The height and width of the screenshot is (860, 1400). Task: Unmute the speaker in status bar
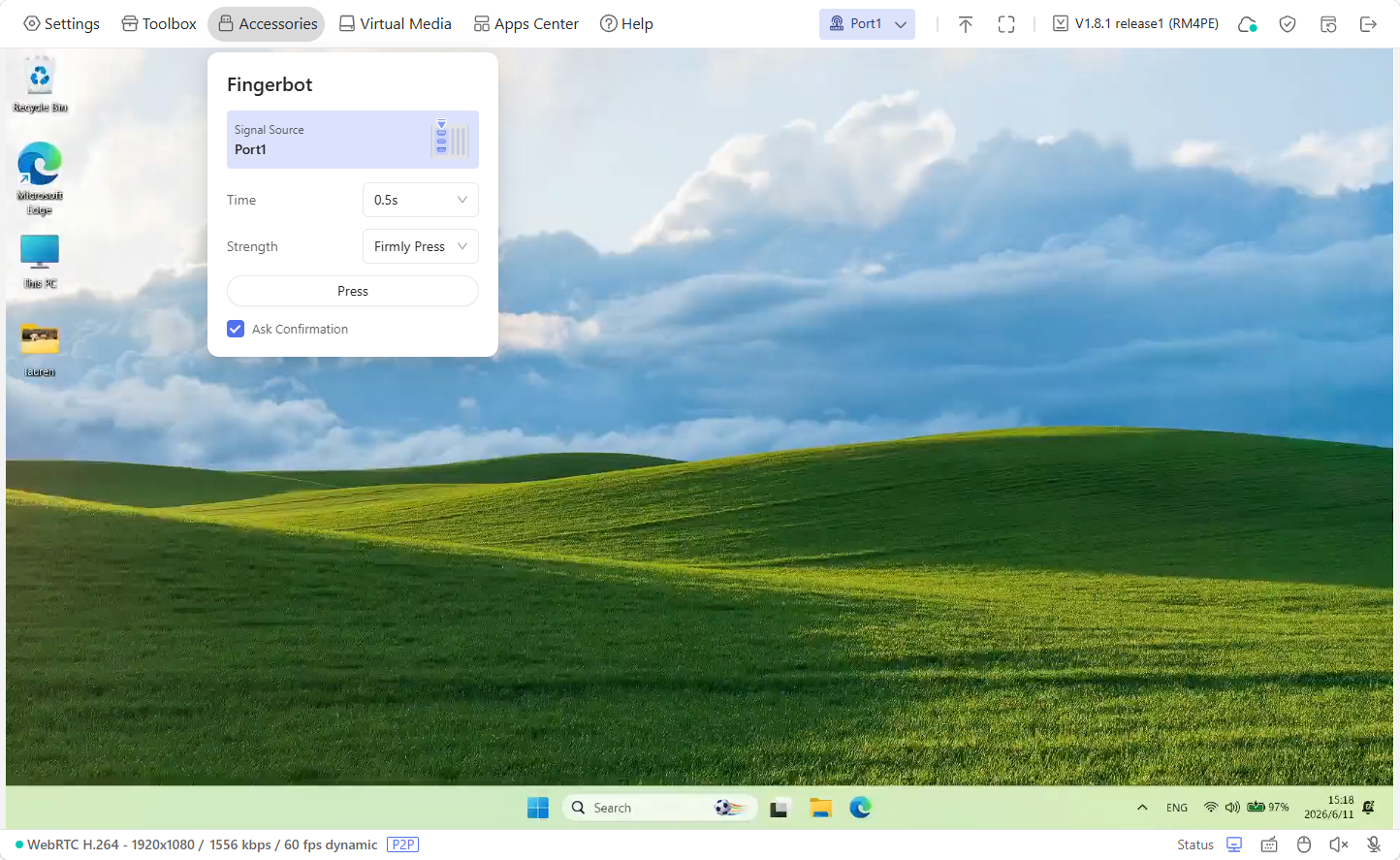point(1339,844)
